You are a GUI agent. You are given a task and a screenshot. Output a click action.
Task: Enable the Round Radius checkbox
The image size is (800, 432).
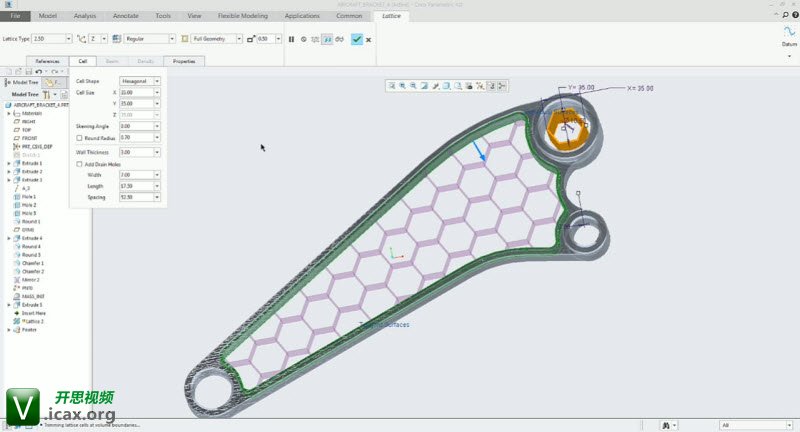80,137
